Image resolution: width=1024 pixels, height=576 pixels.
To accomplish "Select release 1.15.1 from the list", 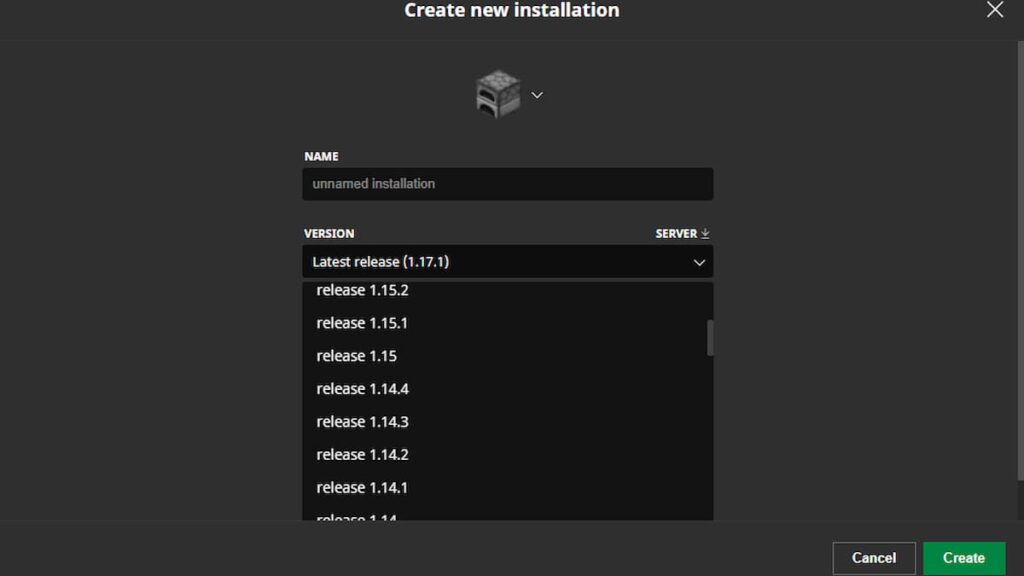I will coord(362,322).
